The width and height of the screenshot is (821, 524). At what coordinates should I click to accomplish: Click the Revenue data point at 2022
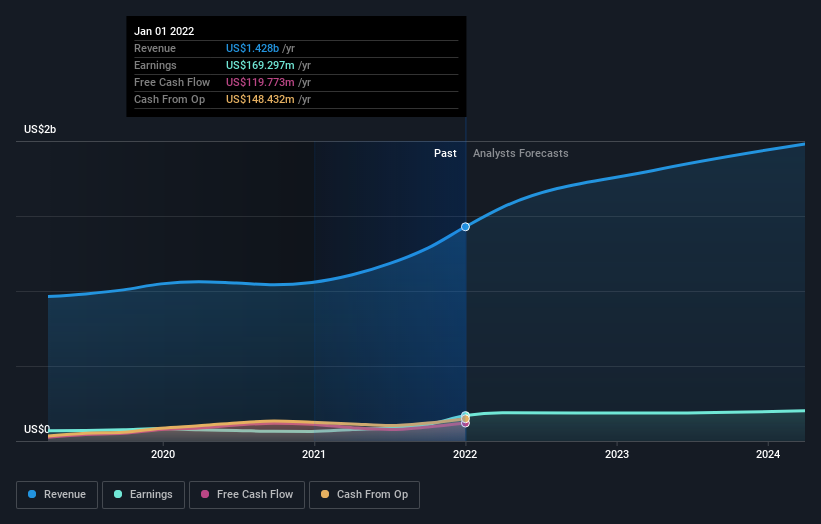465,227
